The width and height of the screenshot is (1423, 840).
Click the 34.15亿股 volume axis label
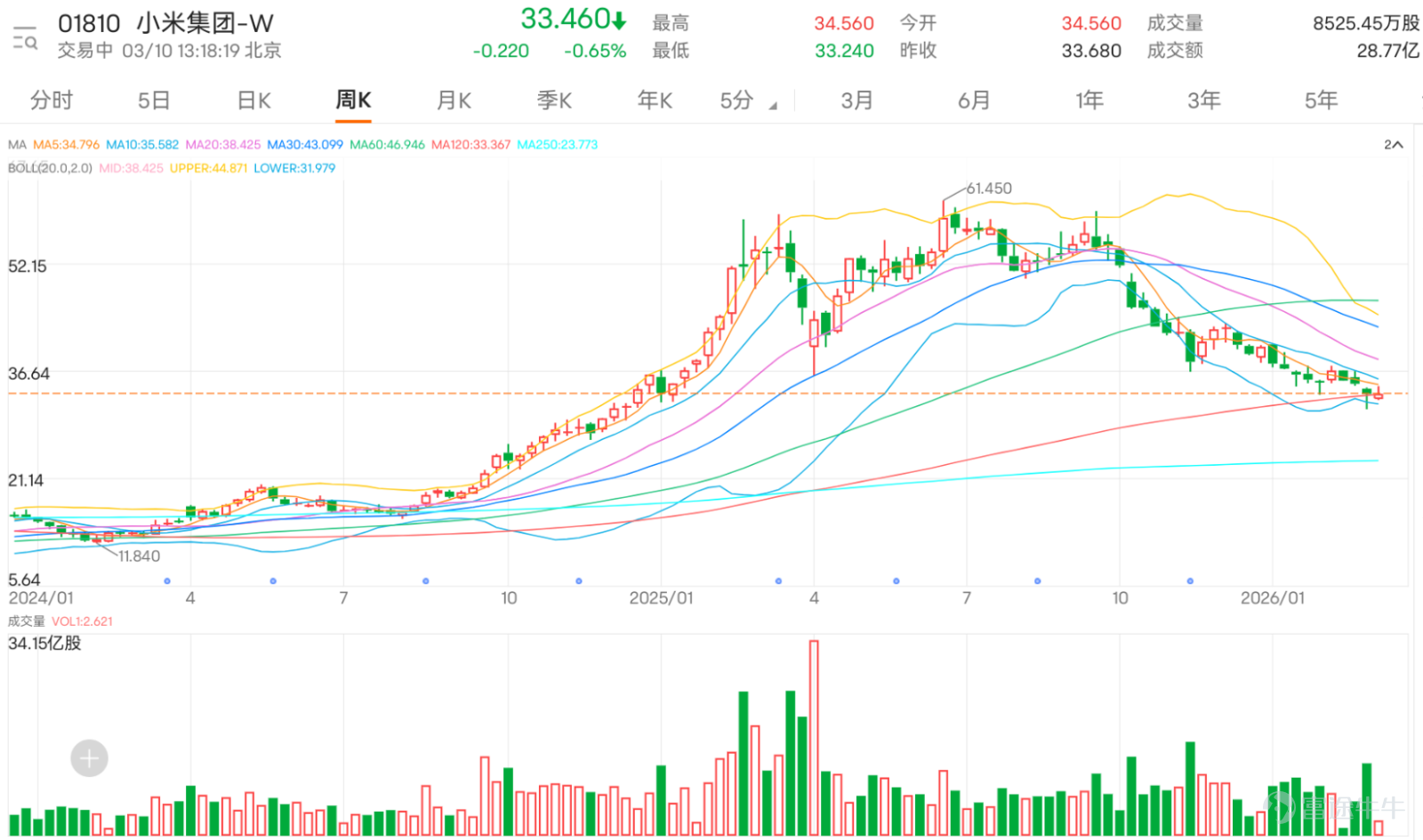tap(44, 643)
